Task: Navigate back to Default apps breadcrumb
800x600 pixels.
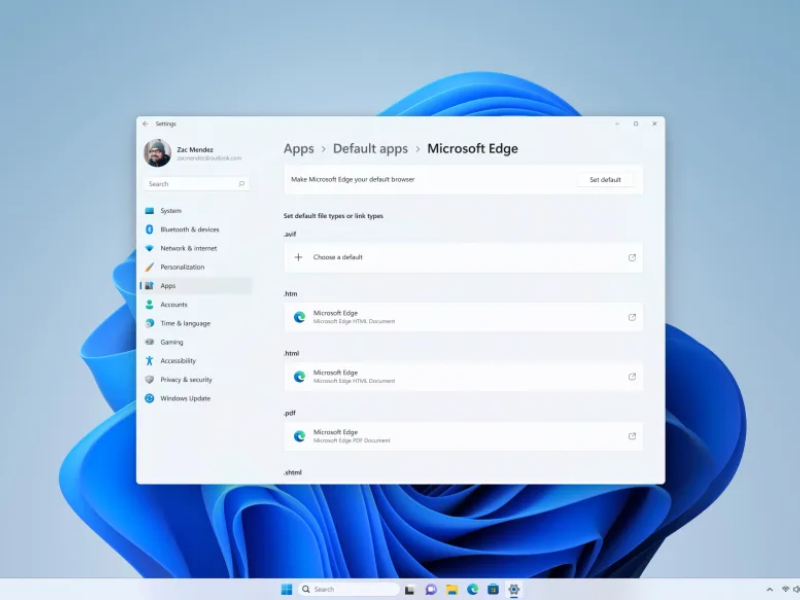Action: [x=373, y=148]
